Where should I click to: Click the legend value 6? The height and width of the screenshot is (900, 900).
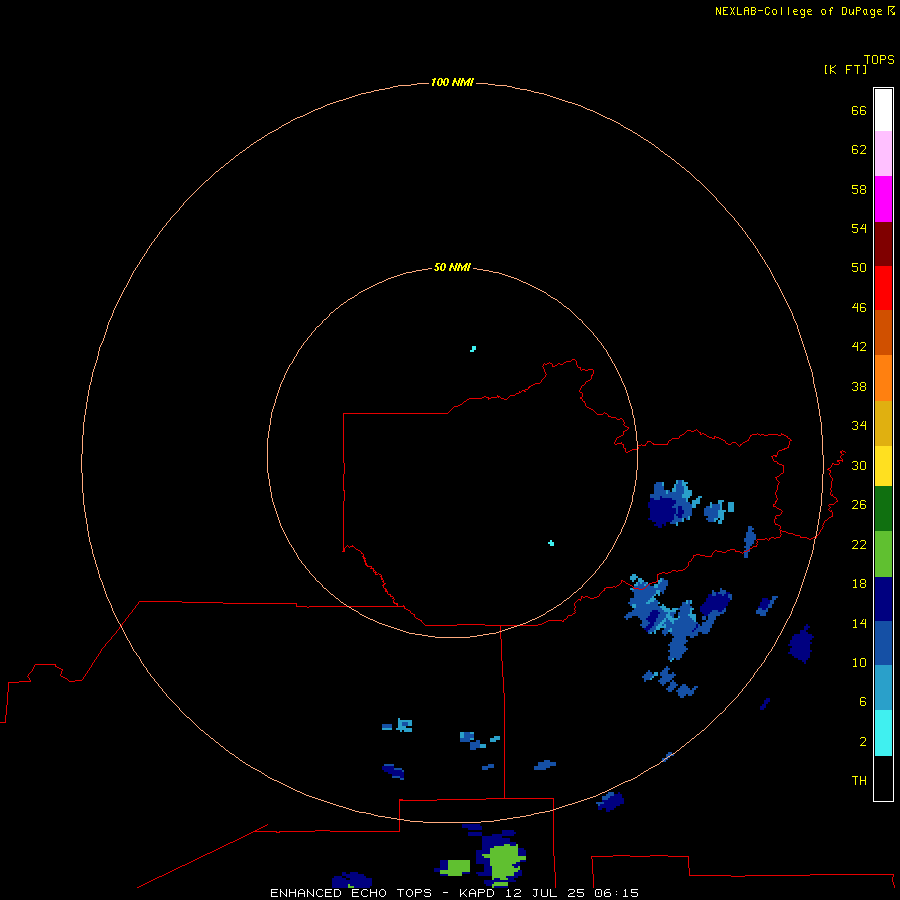tap(863, 702)
